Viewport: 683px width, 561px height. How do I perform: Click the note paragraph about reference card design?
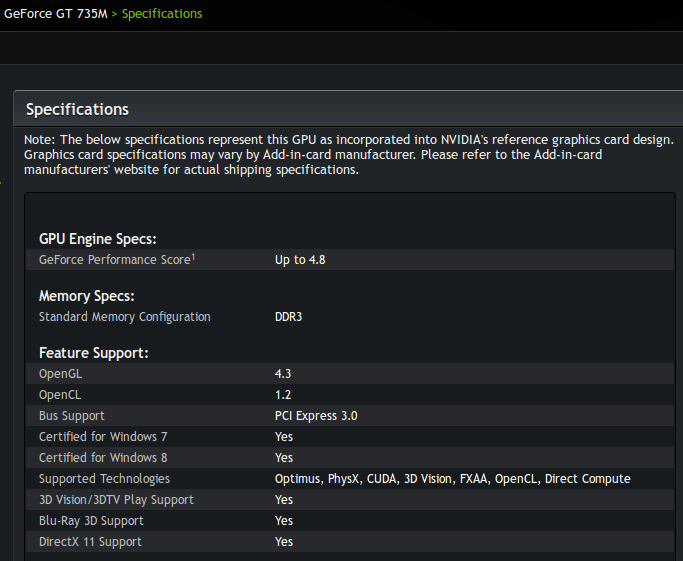(x=348, y=155)
